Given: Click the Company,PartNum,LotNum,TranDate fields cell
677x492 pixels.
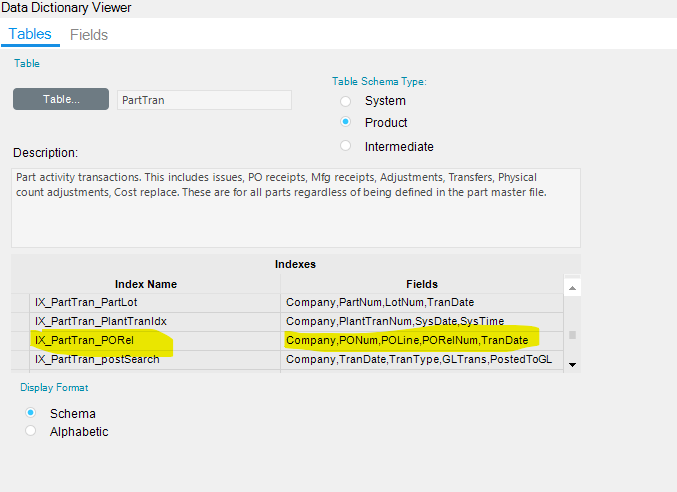Looking at the screenshot, I should (422, 303).
